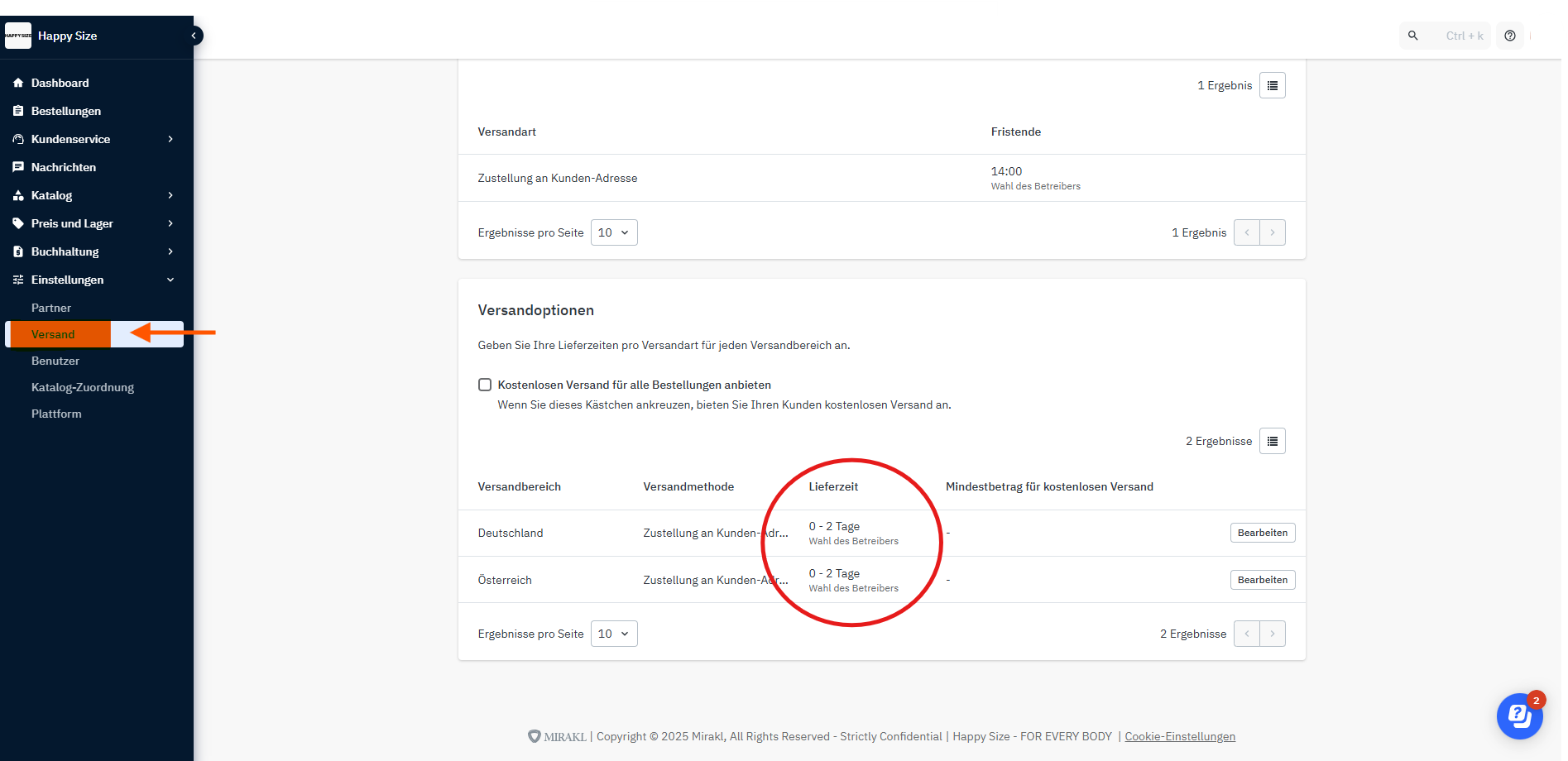Collapse the sidebar with the arrow icon
1568x761 pixels.
click(194, 36)
